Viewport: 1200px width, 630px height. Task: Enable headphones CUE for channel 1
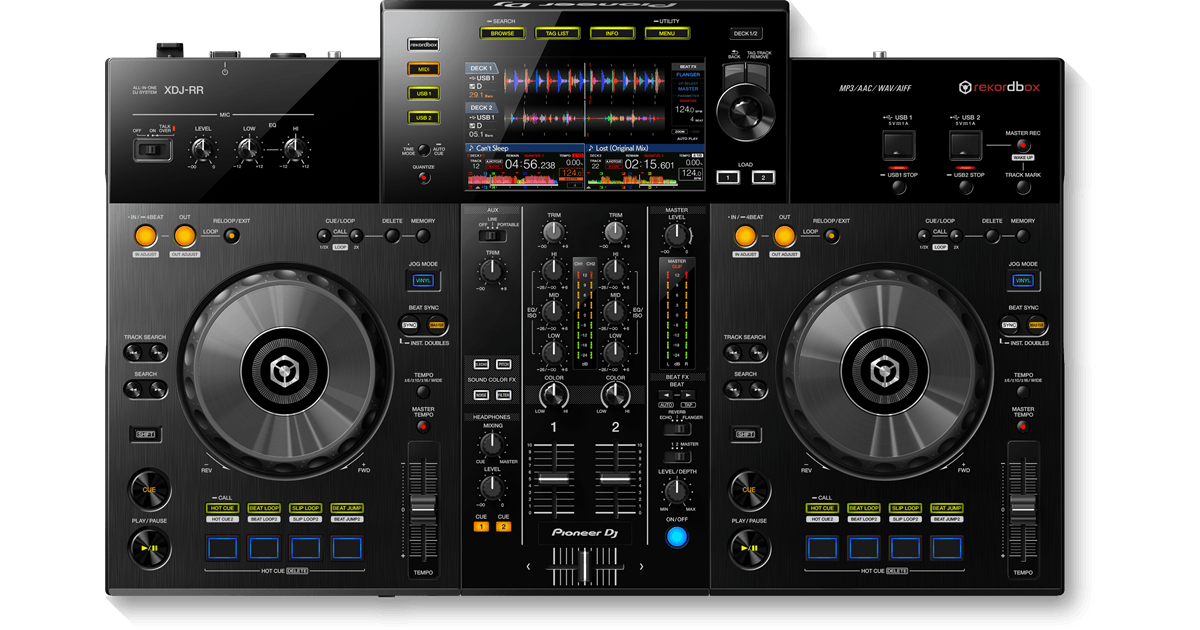tap(481, 526)
